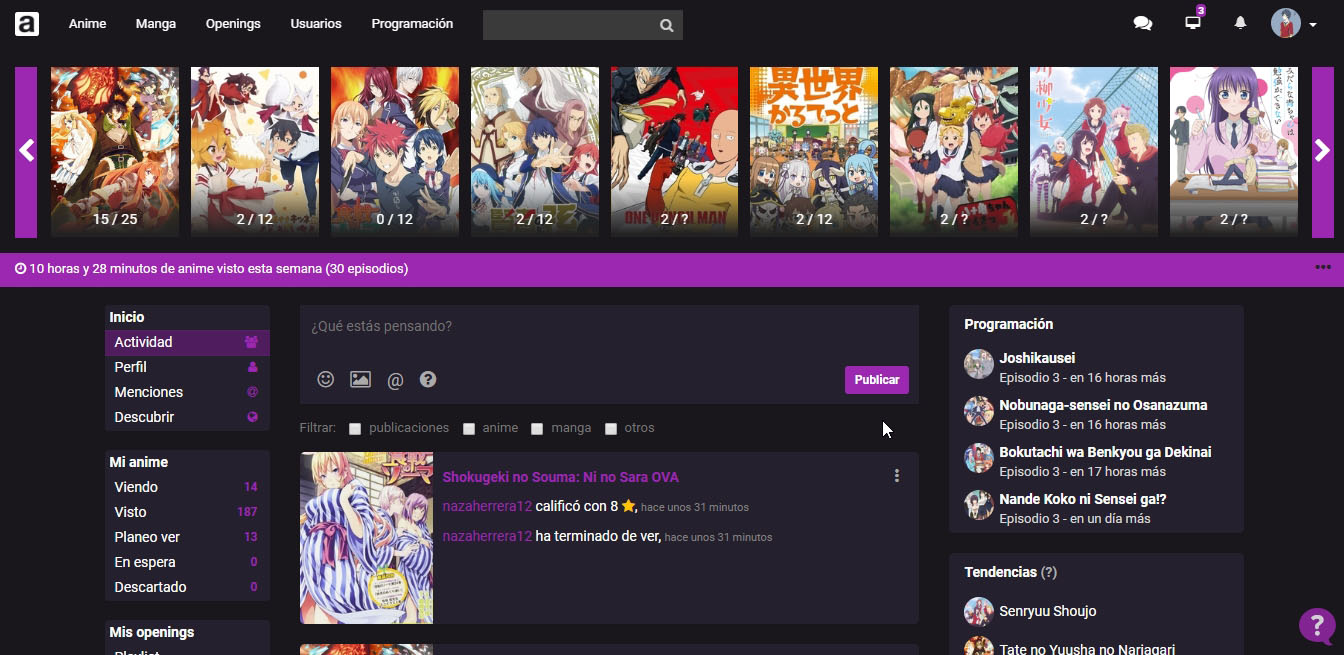
Task: Insert an emoji in the post
Action: (325, 379)
